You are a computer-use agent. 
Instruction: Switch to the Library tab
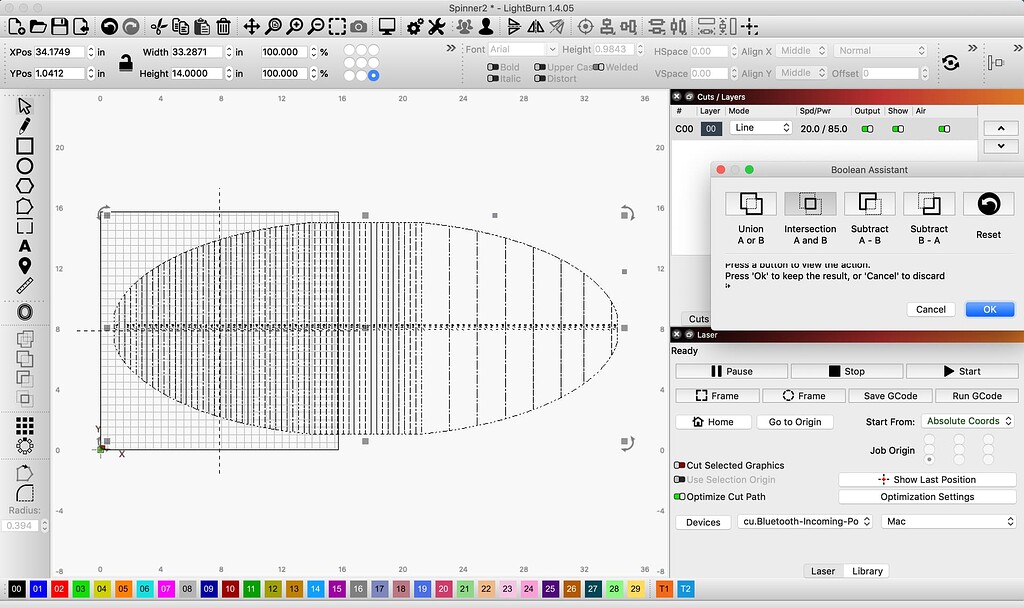(866, 571)
